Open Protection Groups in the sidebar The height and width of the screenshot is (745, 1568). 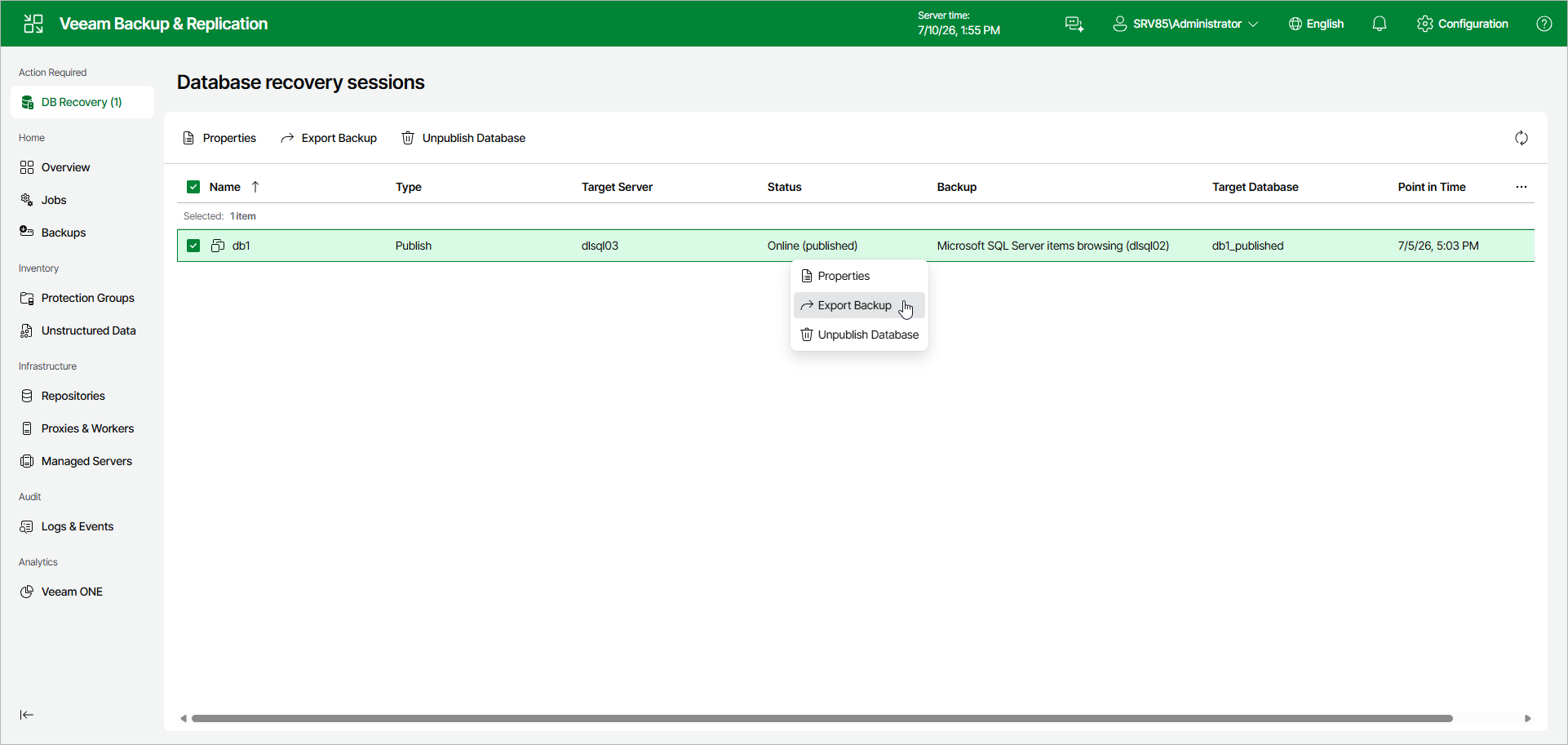point(82,298)
